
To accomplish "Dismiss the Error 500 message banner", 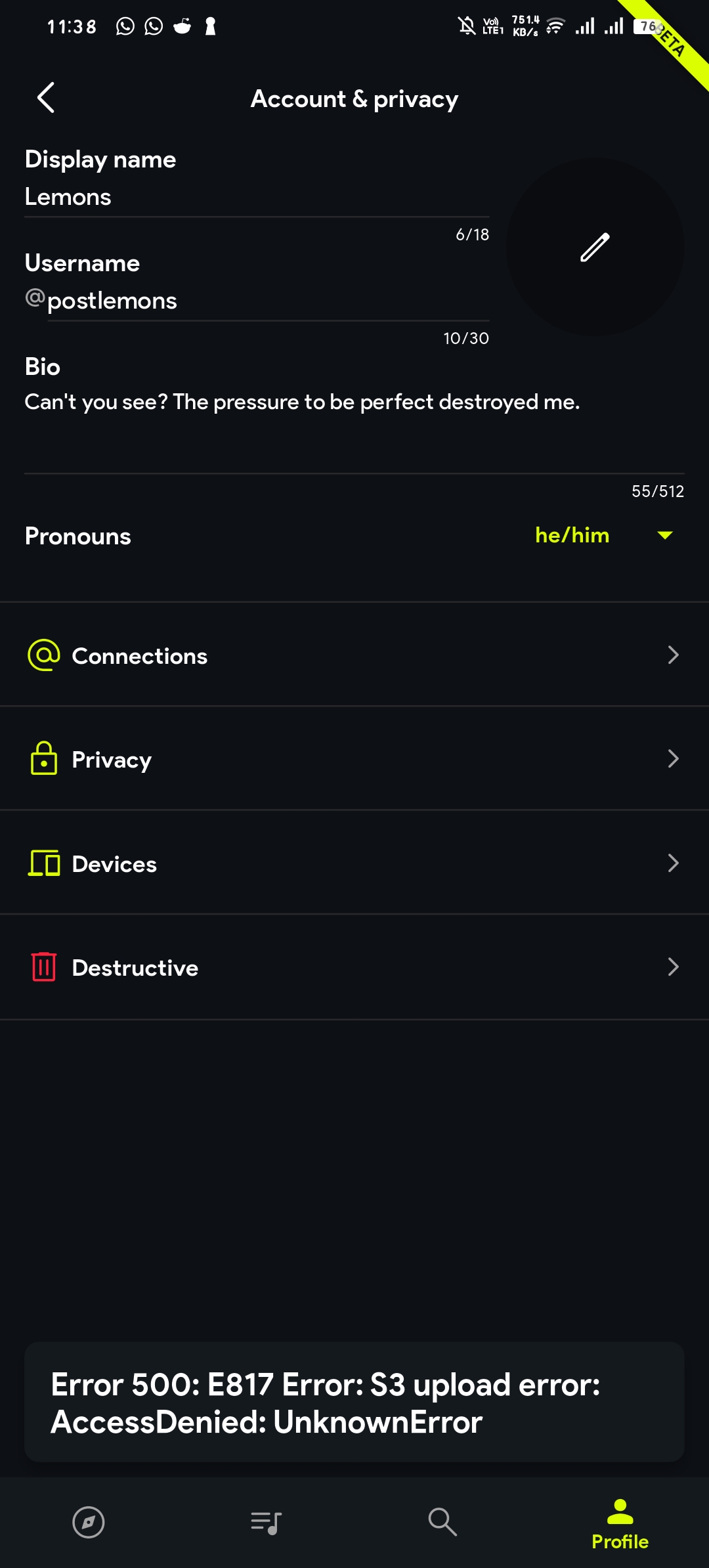I will click(354, 1403).
